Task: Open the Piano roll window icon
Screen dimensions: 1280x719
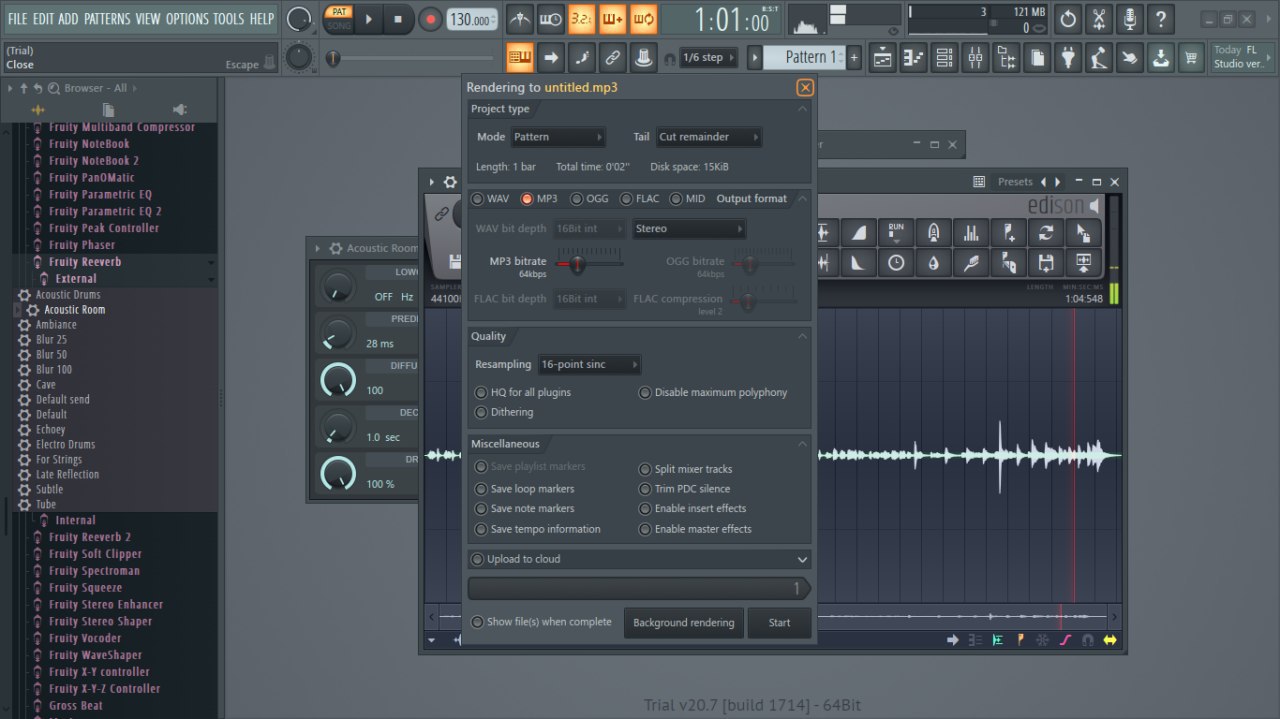Action: 913,57
